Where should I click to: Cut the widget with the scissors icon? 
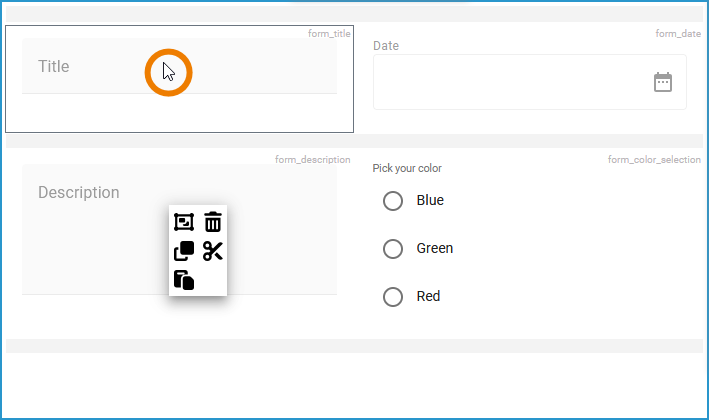213,251
